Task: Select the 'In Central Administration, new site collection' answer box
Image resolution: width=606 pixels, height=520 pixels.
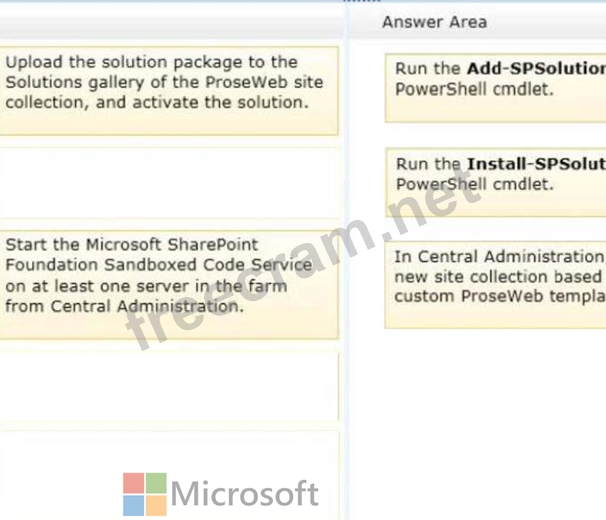Action: 495,285
